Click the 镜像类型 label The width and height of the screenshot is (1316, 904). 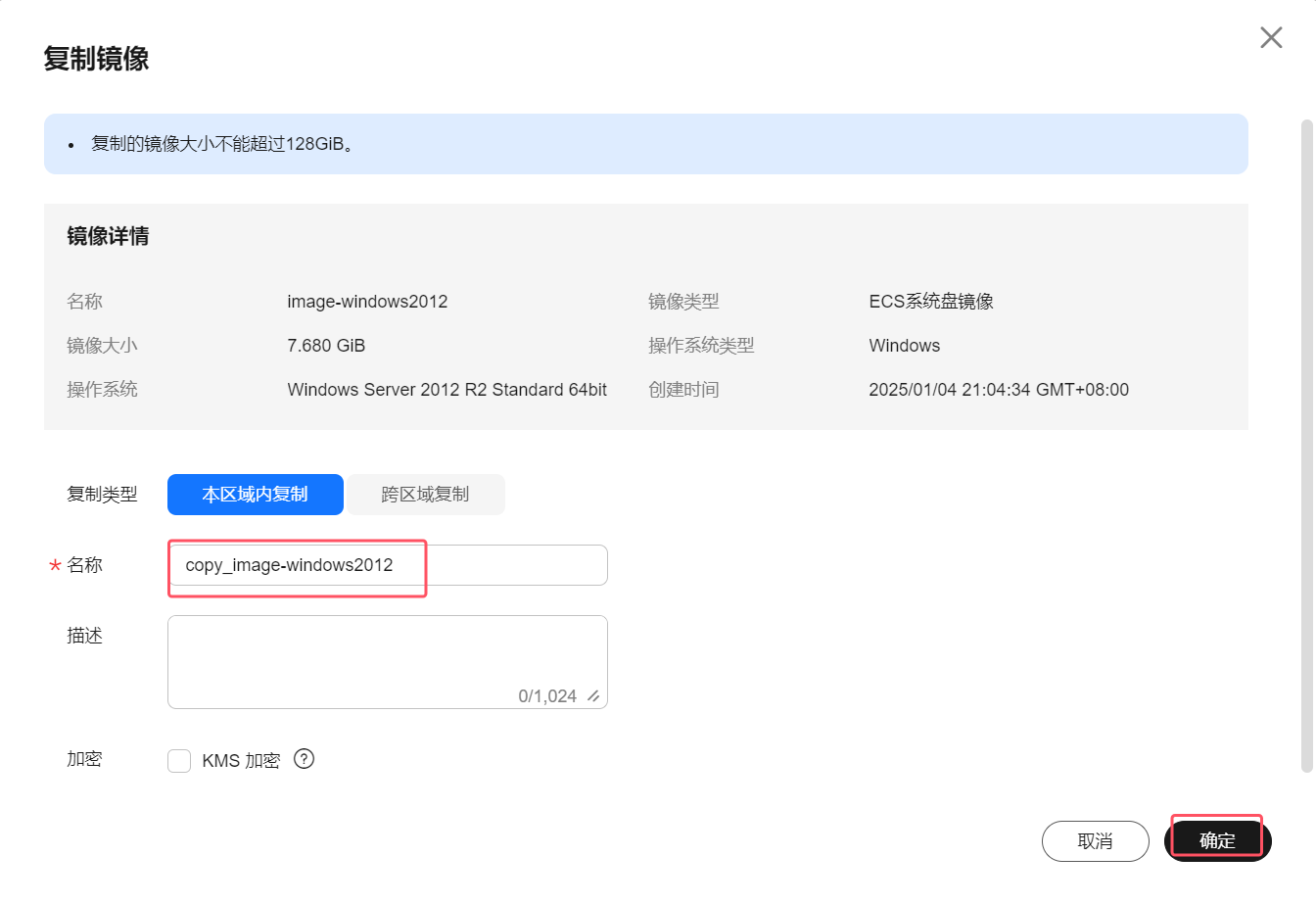[683, 302]
